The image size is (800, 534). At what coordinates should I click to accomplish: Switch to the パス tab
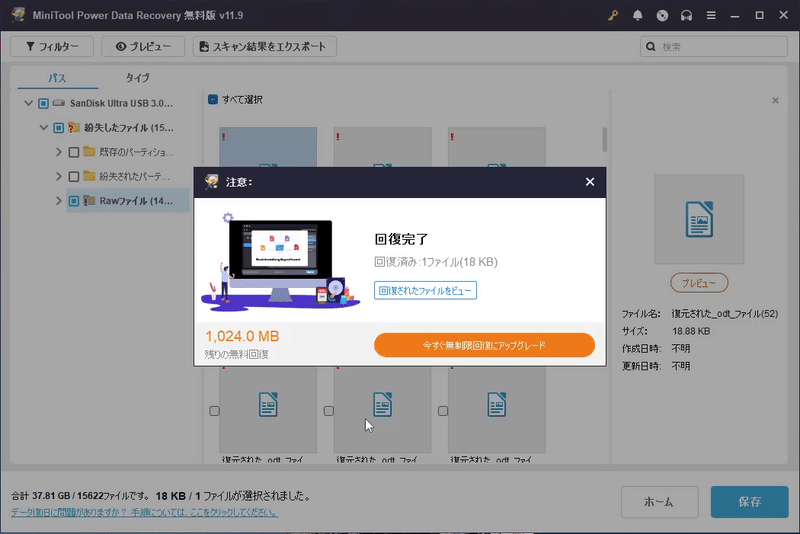[x=57, y=78]
